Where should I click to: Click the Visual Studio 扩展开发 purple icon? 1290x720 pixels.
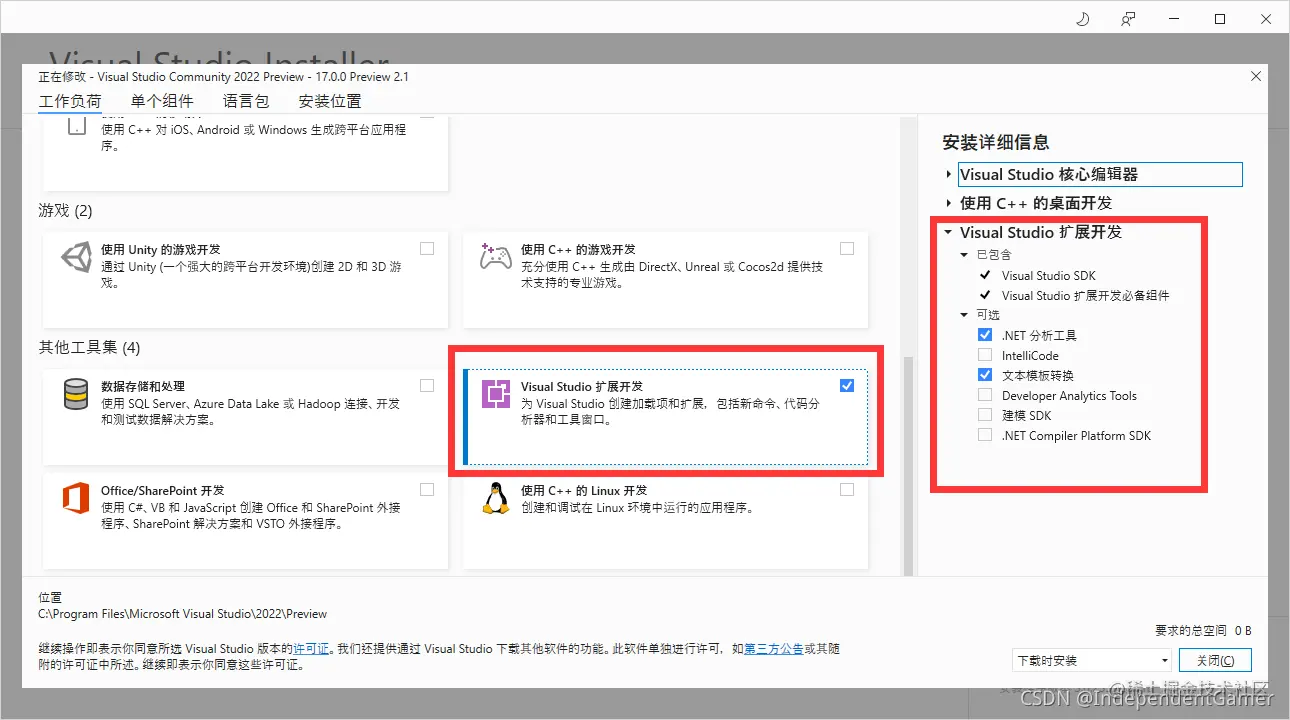pyautogui.click(x=495, y=395)
